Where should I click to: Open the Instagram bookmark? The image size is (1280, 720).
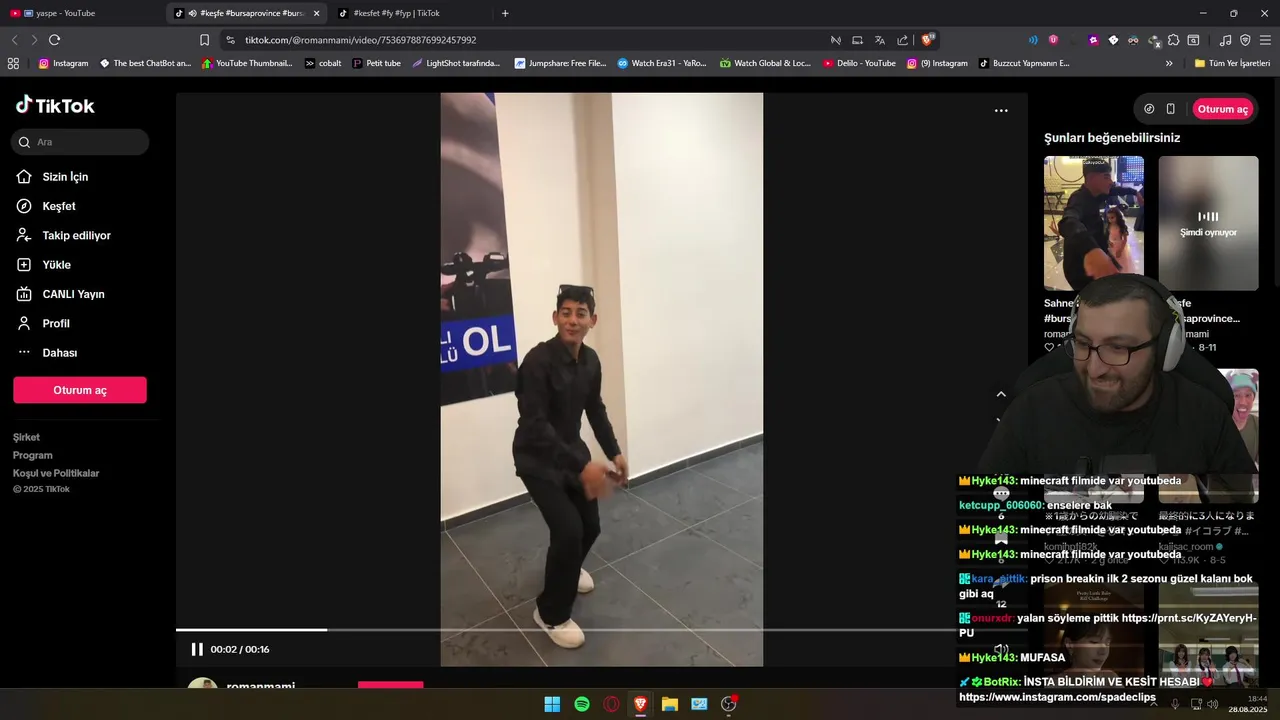pyautogui.click(x=63, y=63)
